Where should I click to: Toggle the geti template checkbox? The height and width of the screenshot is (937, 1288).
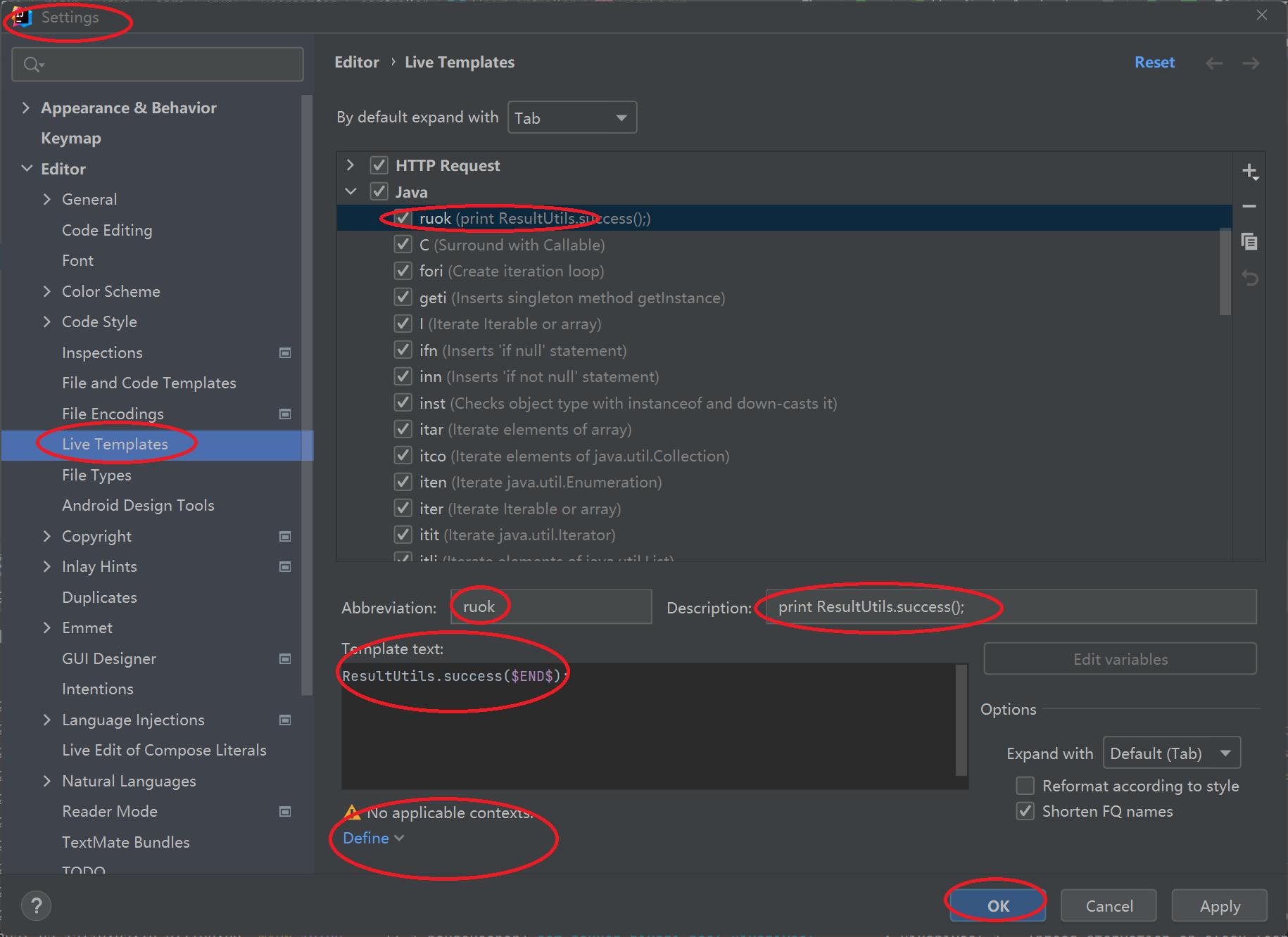(403, 297)
